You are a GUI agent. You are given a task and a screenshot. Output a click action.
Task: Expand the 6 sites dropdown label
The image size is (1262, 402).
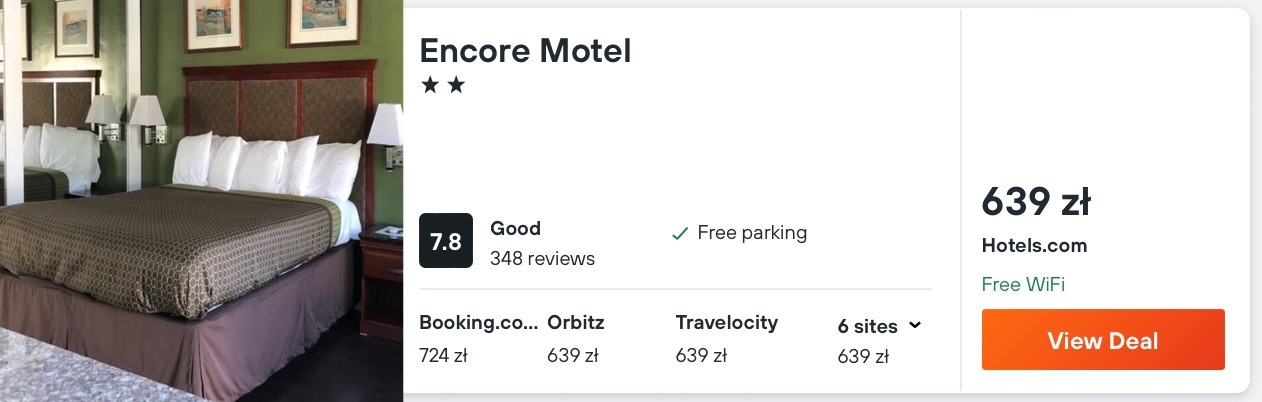tap(867, 326)
